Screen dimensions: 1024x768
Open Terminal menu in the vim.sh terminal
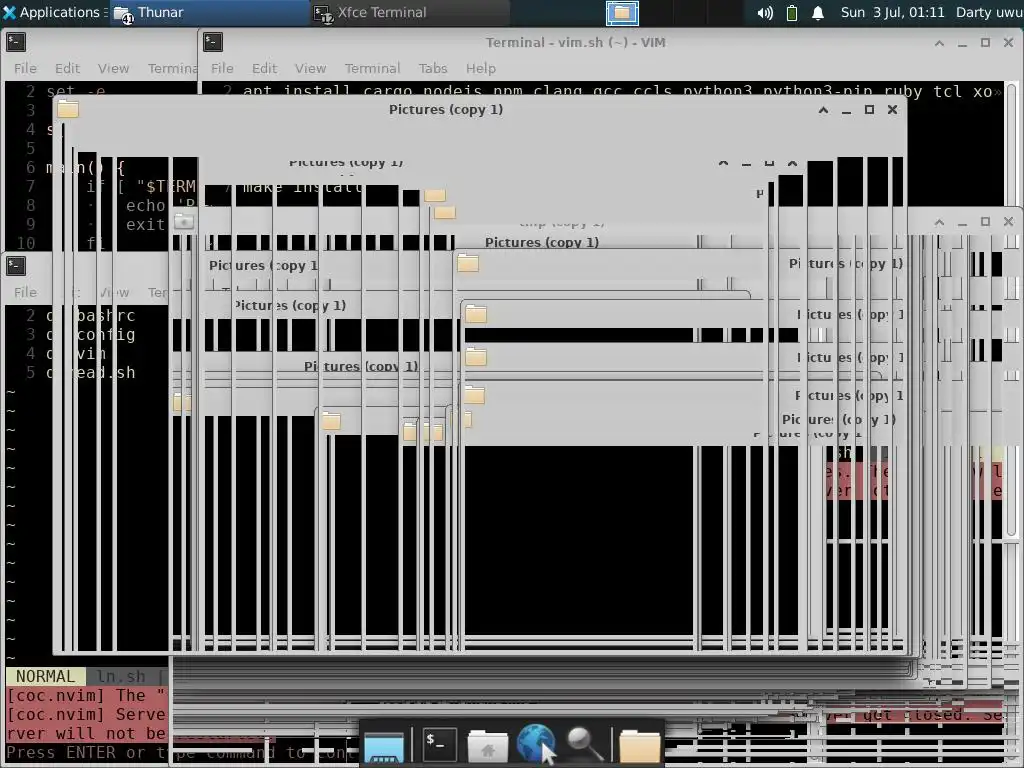click(372, 68)
